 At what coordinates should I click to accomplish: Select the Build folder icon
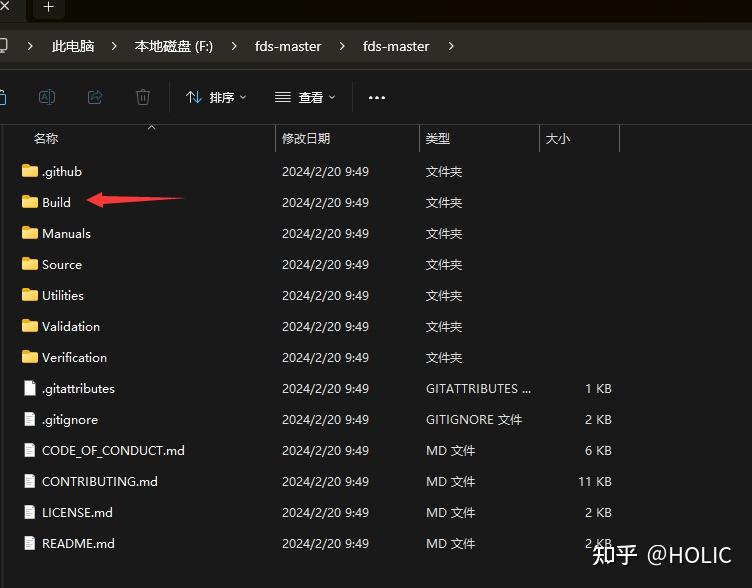click(30, 202)
